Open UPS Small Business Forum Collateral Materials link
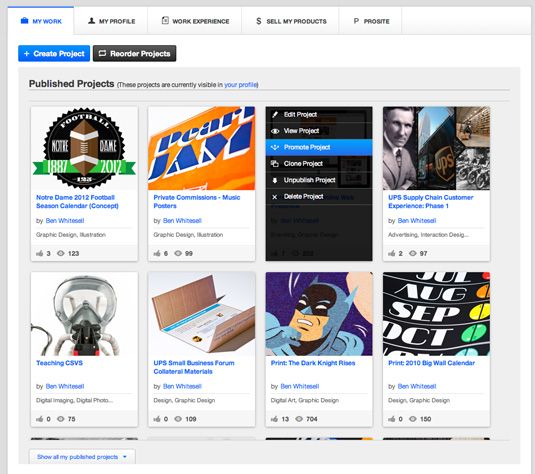 [x=194, y=367]
